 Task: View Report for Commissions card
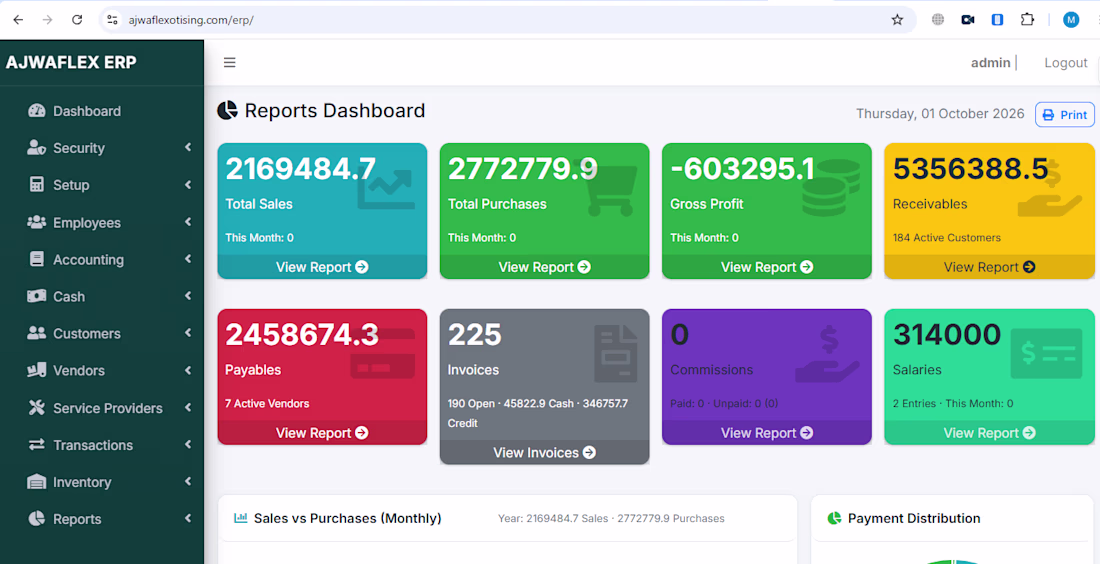[x=767, y=432]
